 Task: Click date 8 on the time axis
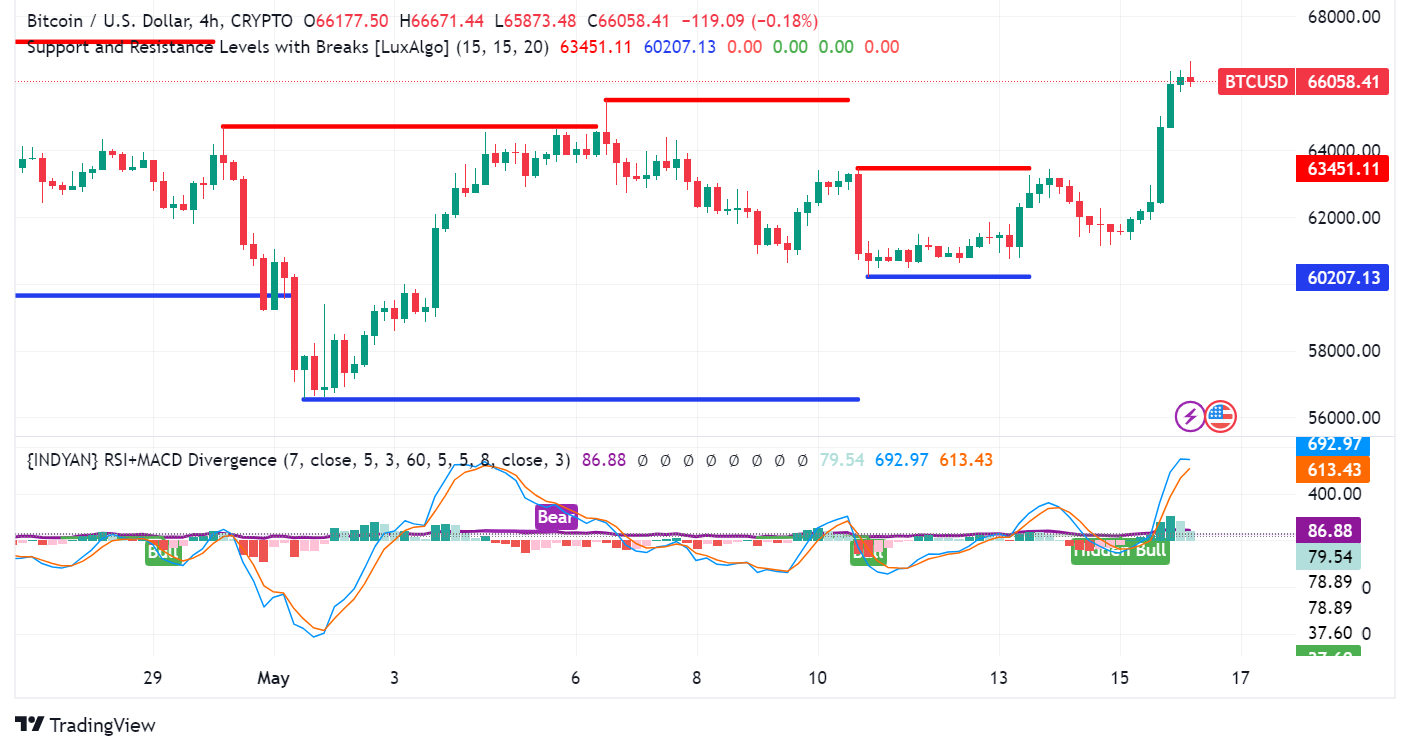pyautogui.click(x=697, y=678)
